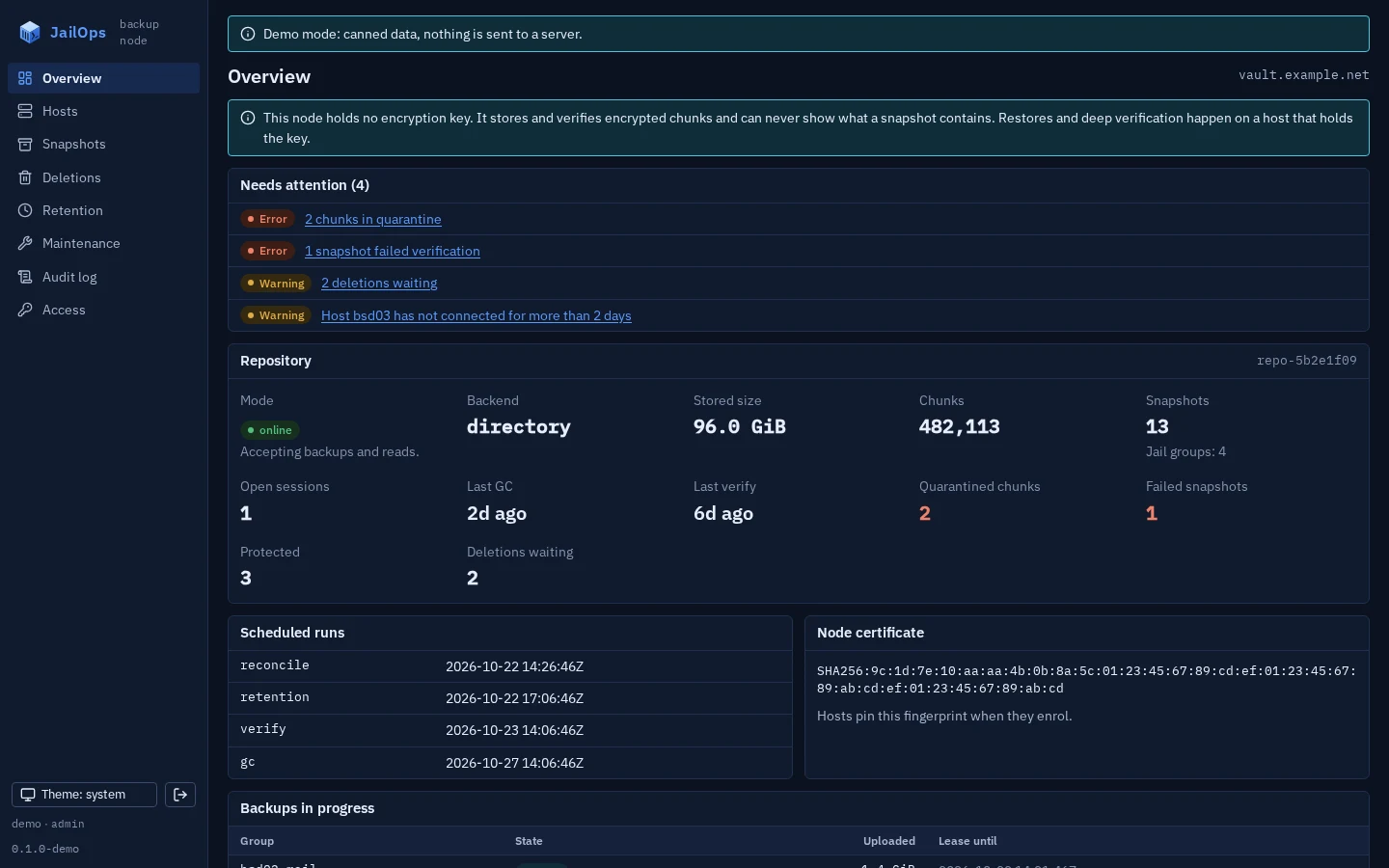Click the Failed snapshots value '1'

coord(1152,513)
